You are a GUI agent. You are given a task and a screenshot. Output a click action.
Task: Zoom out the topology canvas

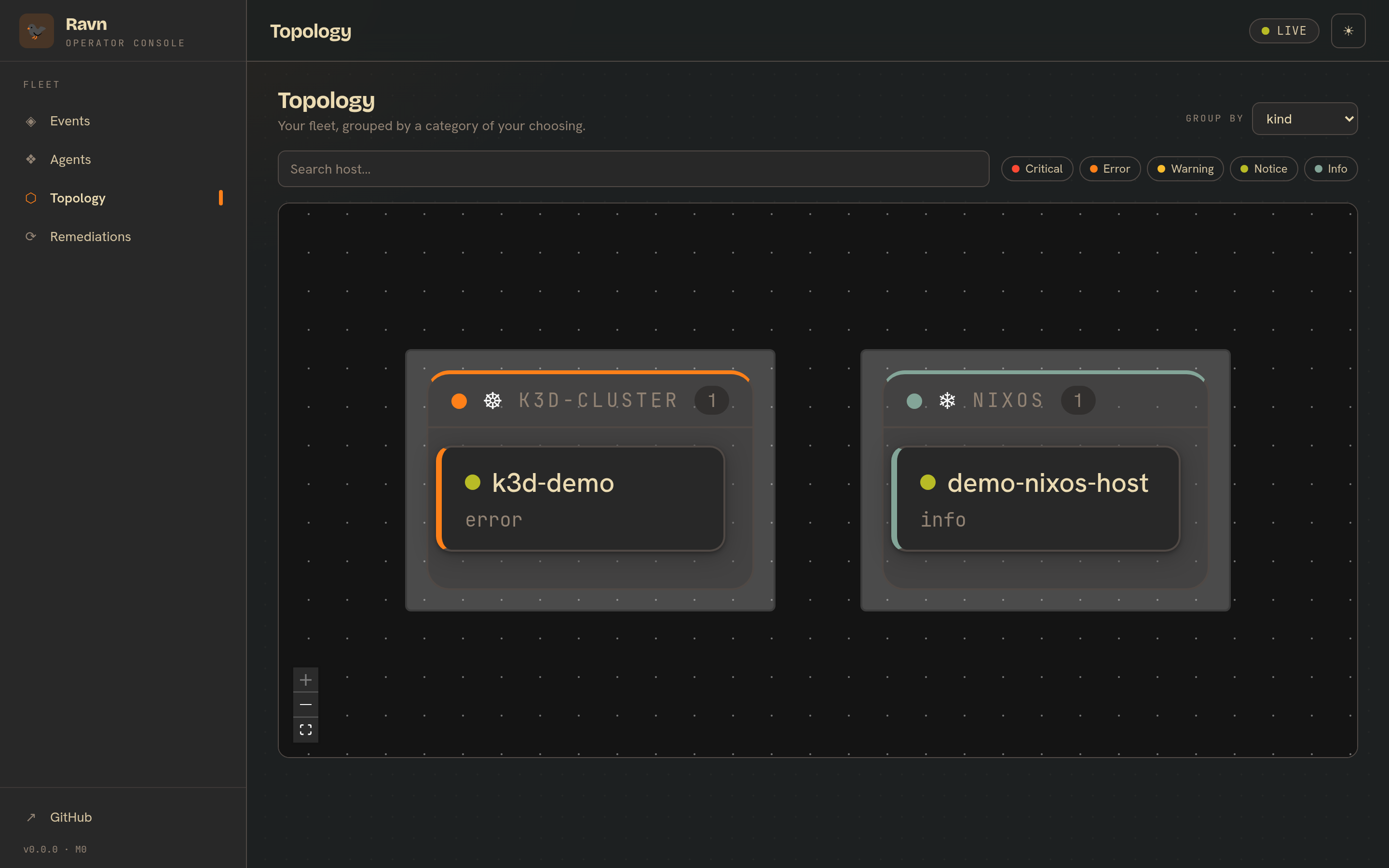coord(305,705)
